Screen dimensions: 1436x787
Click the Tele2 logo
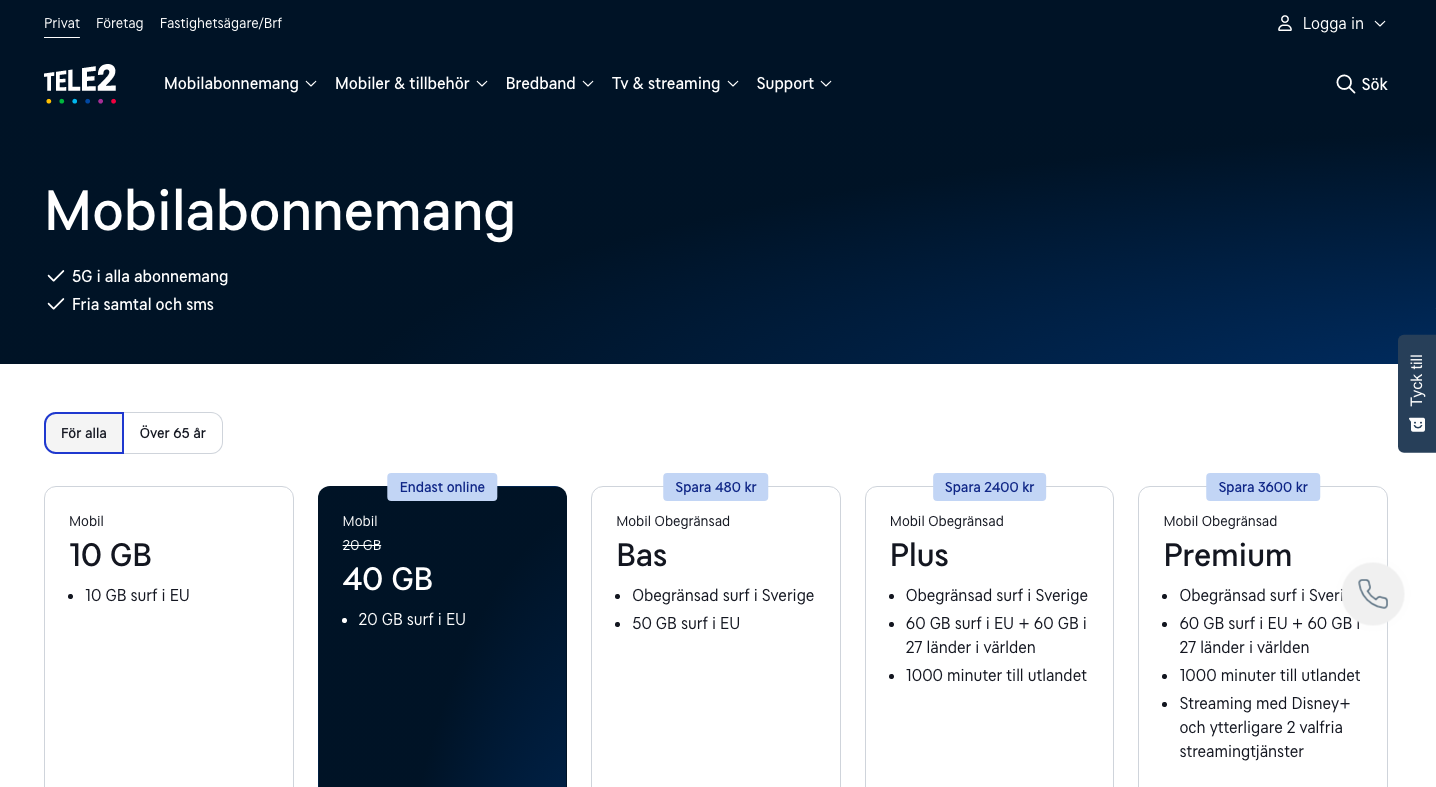tap(80, 84)
